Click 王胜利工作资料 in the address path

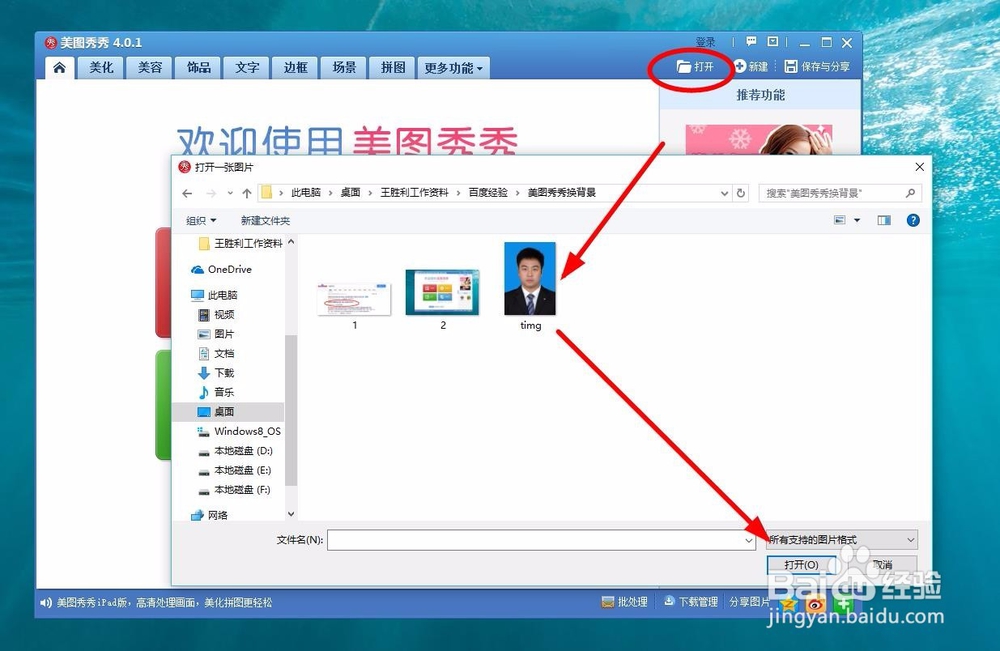pyautogui.click(x=415, y=193)
